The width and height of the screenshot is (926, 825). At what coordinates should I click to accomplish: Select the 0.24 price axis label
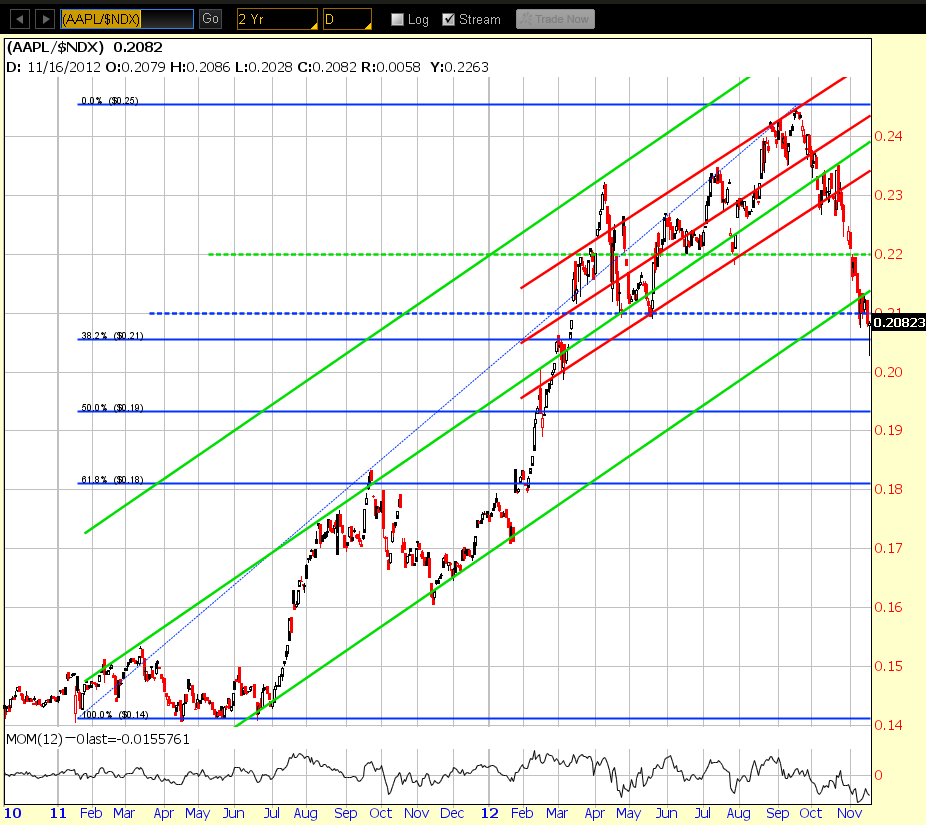point(888,136)
